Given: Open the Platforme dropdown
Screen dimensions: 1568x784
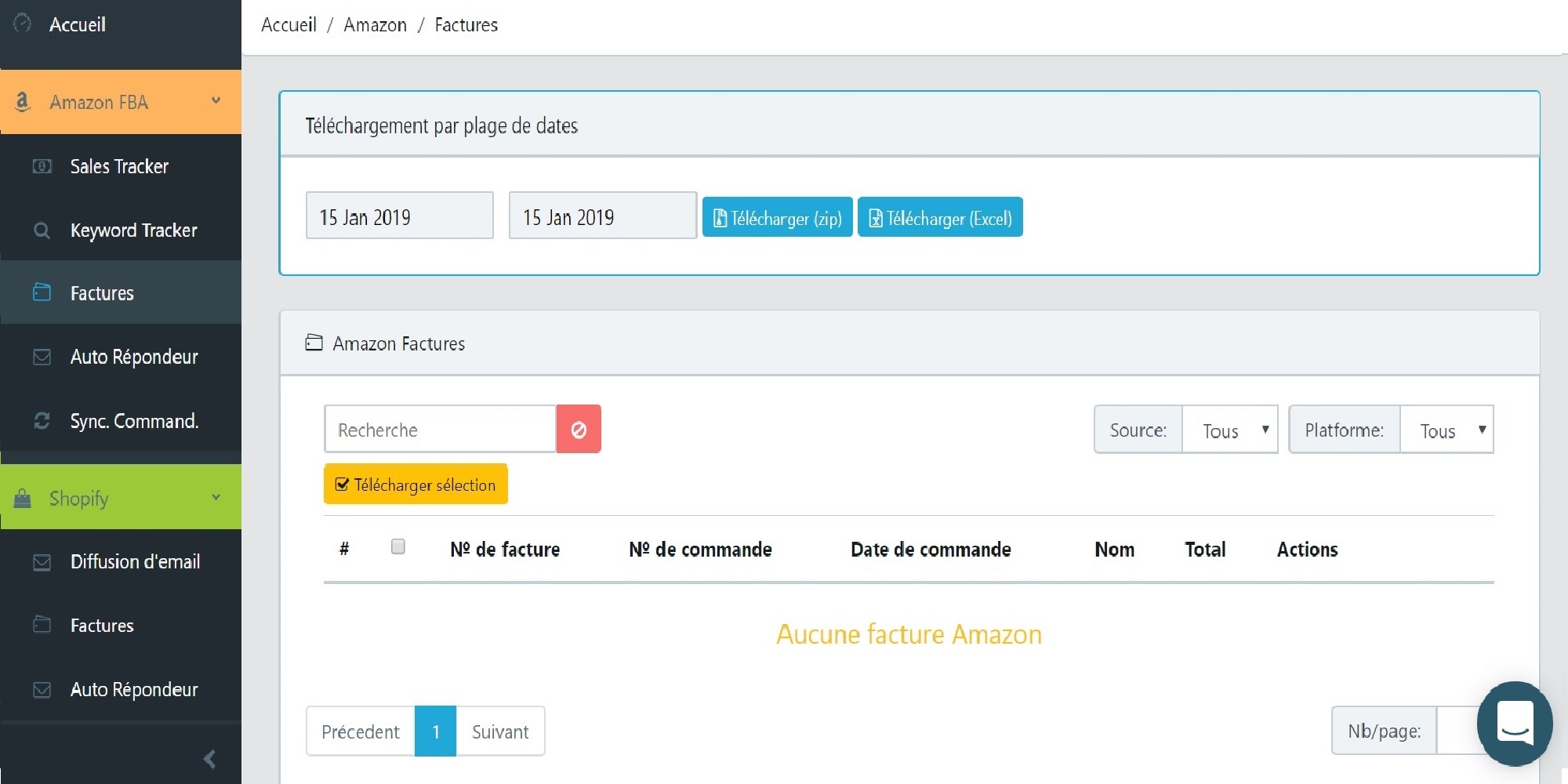Looking at the screenshot, I should tap(1446, 430).
